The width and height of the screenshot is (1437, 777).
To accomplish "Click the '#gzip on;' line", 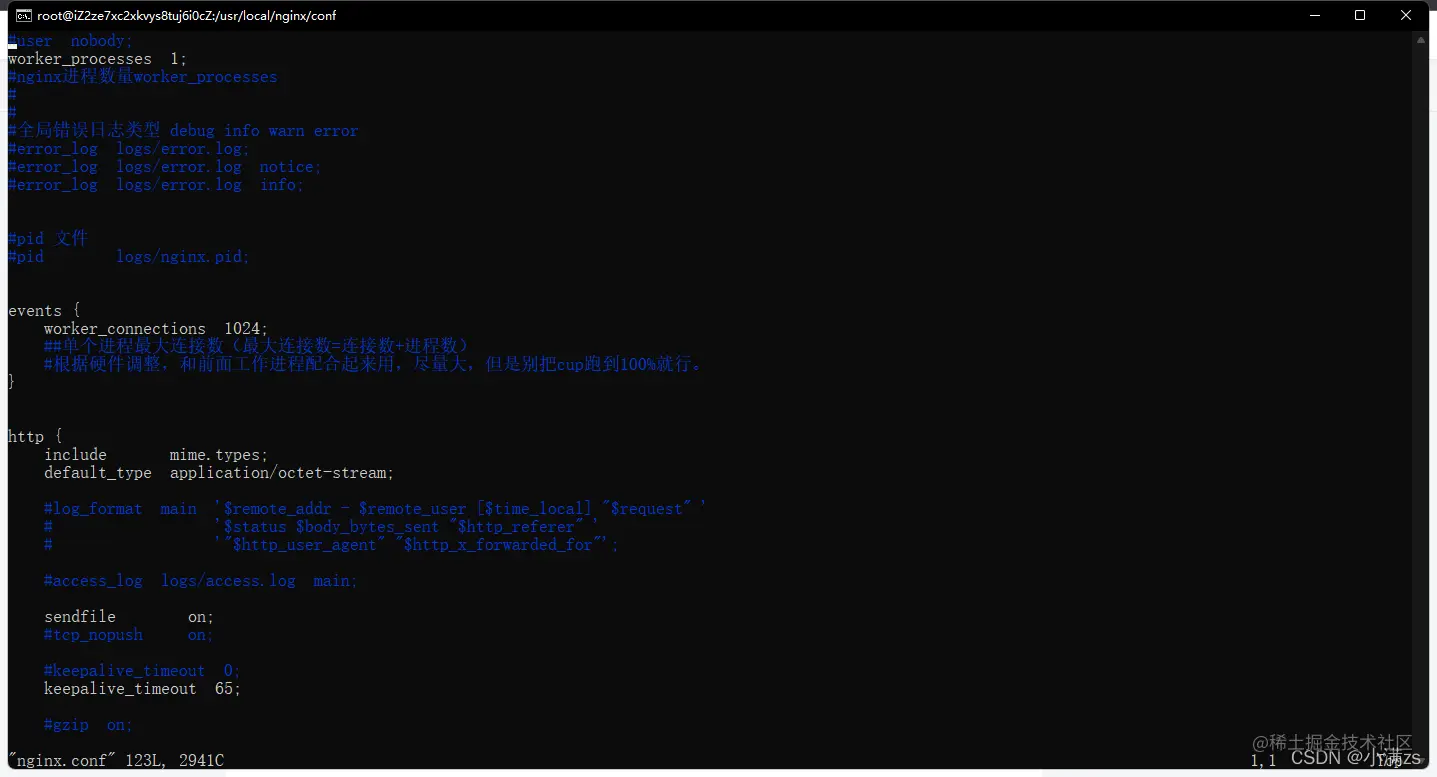I will point(88,725).
